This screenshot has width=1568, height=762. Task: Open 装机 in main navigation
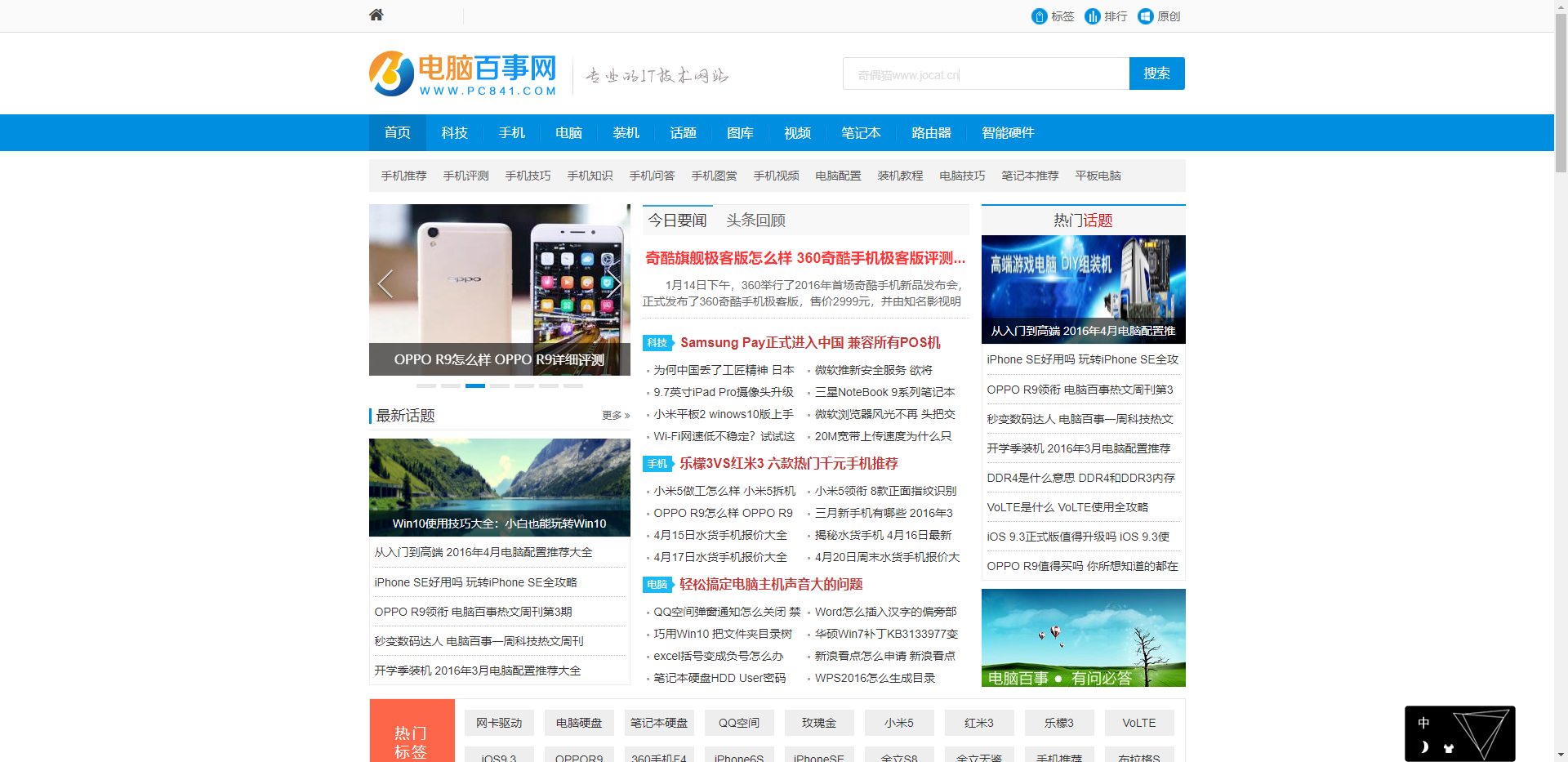click(626, 132)
